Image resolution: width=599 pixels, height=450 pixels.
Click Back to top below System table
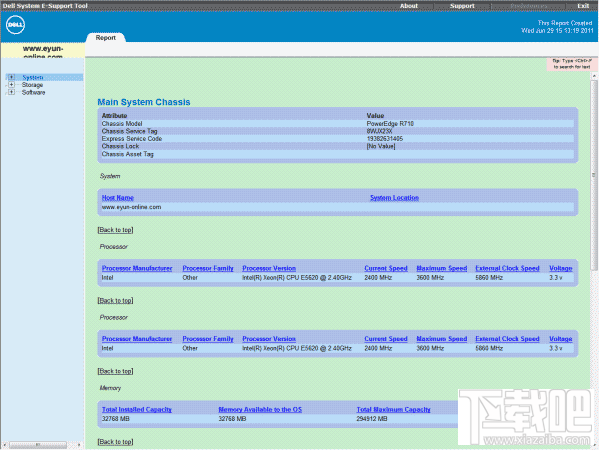(115, 230)
